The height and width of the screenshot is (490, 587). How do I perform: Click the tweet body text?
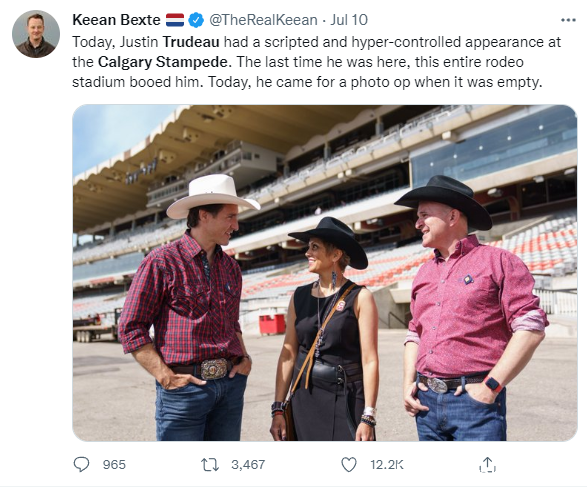coord(316,62)
